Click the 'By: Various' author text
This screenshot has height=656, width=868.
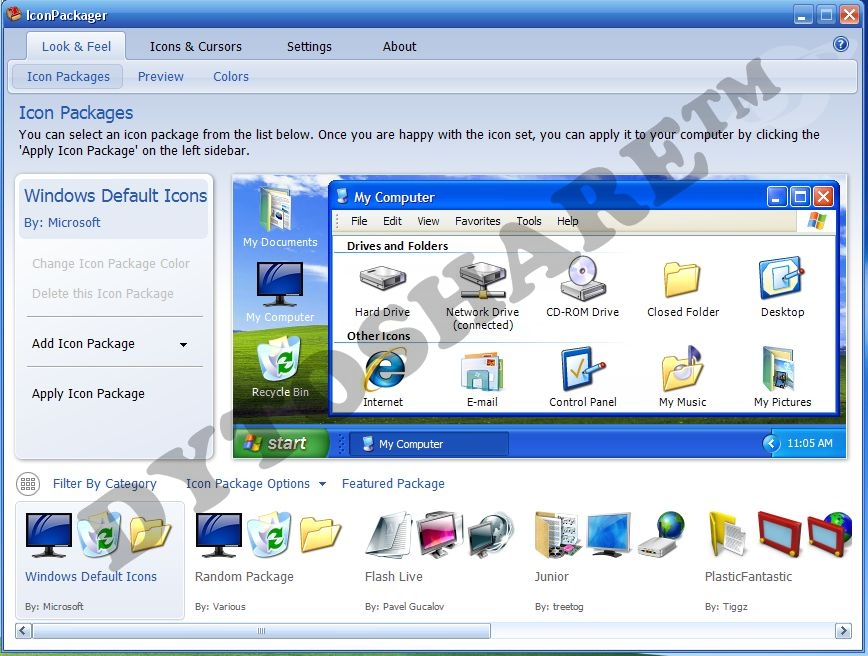(x=220, y=607)
